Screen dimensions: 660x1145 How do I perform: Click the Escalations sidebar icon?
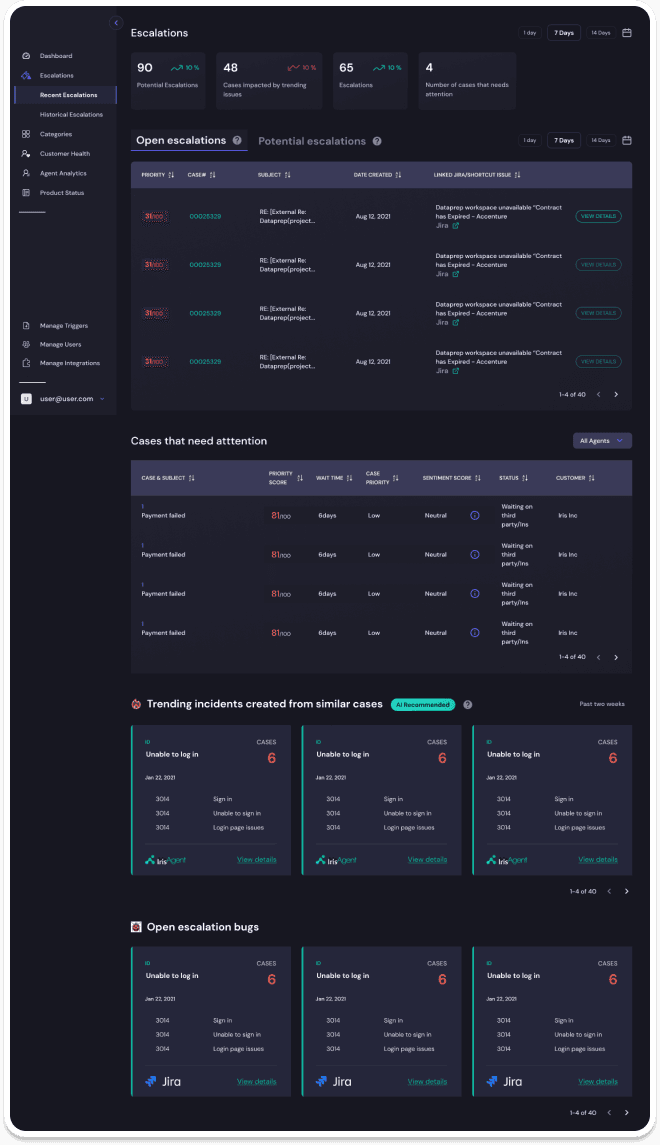[26, 75]
